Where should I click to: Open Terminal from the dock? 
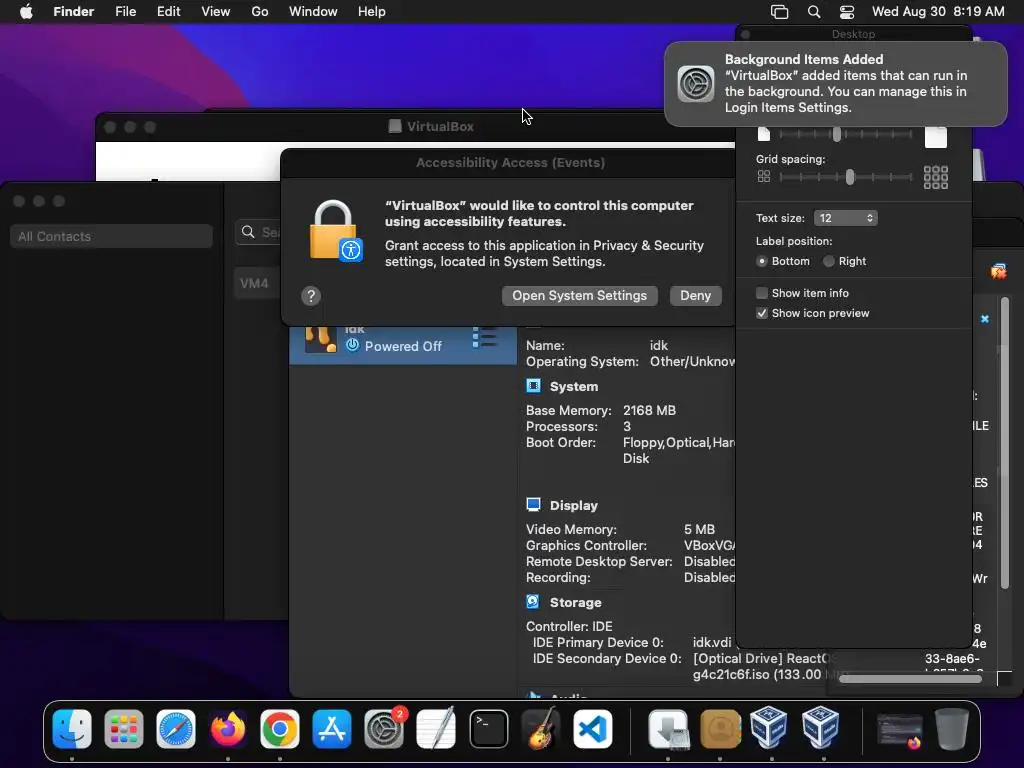coord(488,729)
